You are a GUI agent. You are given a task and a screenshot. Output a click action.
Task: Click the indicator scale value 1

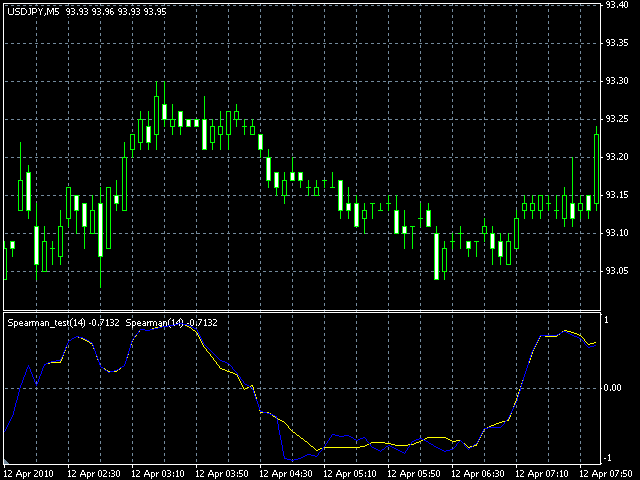606,320
